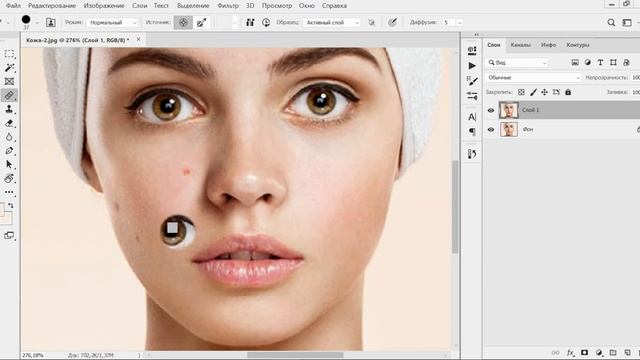Viewport: 640px width, 360px height.
Task: Toggle pixel layer filter
Action: coord(575,62)
